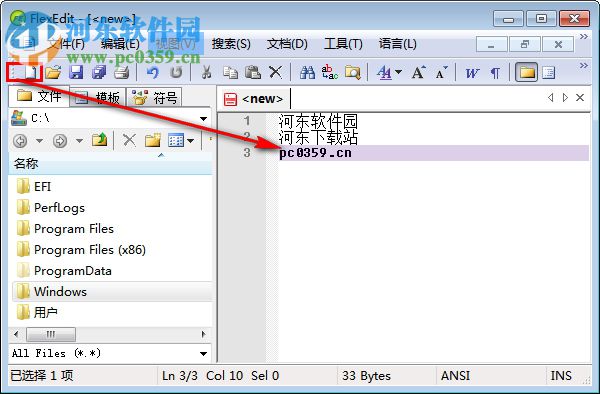This screenshot has height=394, width=600.
Task: Click the text 河东软件园 on line 1
Action: point(318,122)
